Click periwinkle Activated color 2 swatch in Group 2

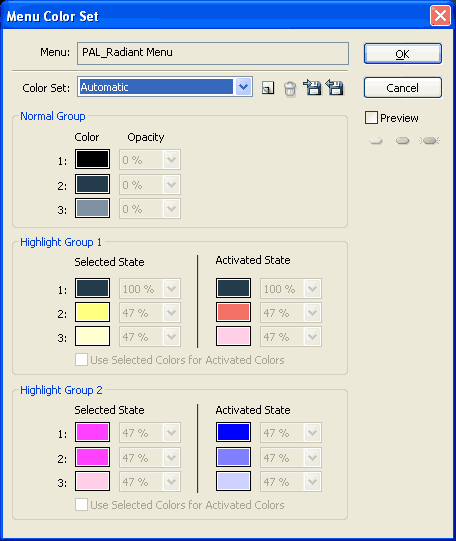click(234, 457)
